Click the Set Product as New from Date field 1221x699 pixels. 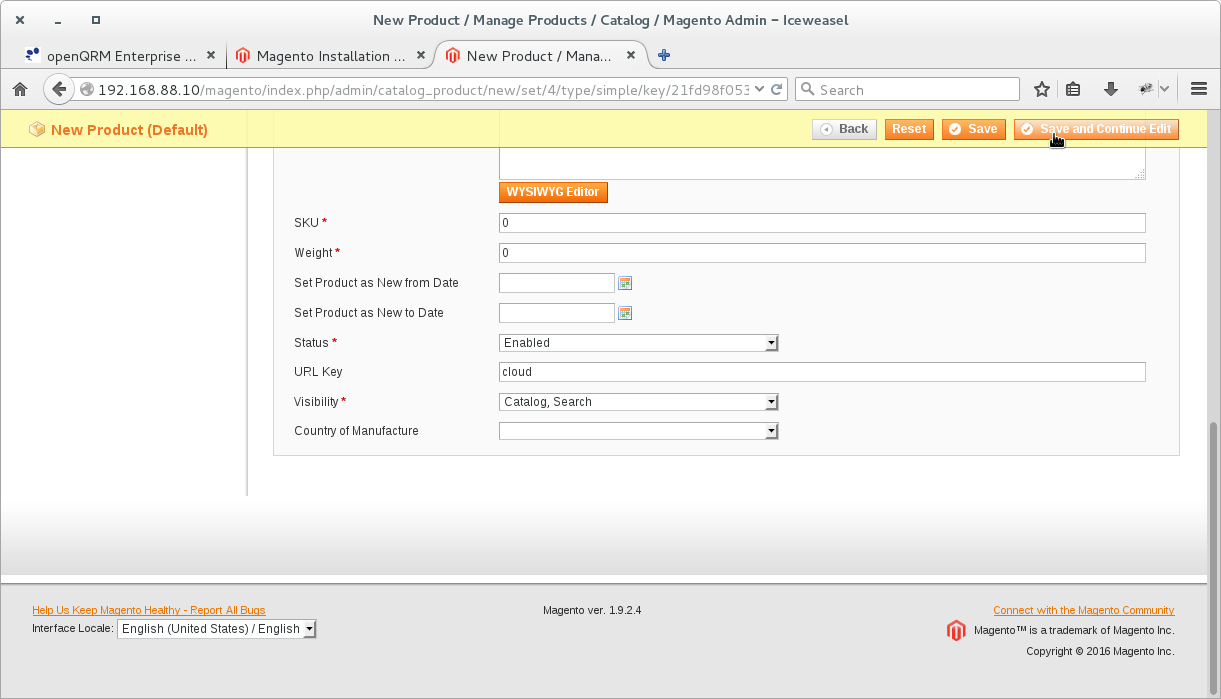coord(557,283)
